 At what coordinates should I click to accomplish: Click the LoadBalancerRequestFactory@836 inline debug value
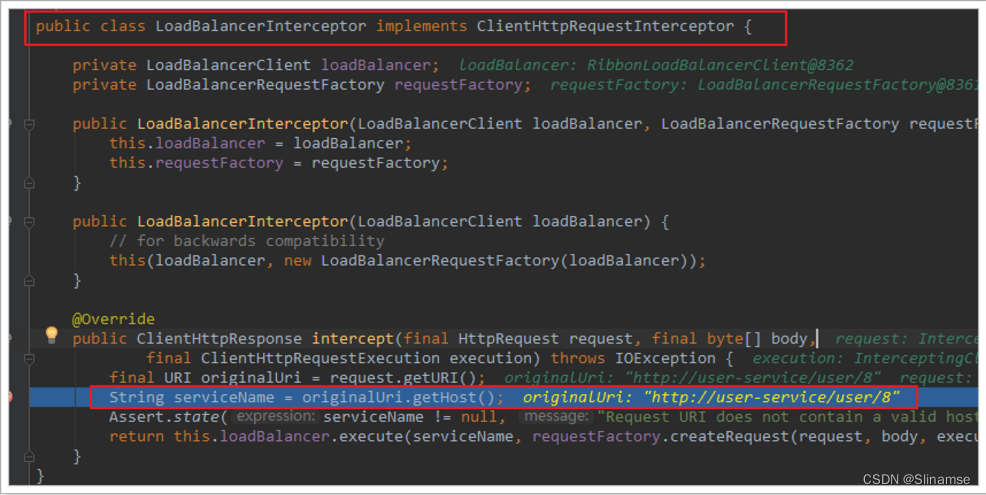pyautogui.click(x=838, y=85)
